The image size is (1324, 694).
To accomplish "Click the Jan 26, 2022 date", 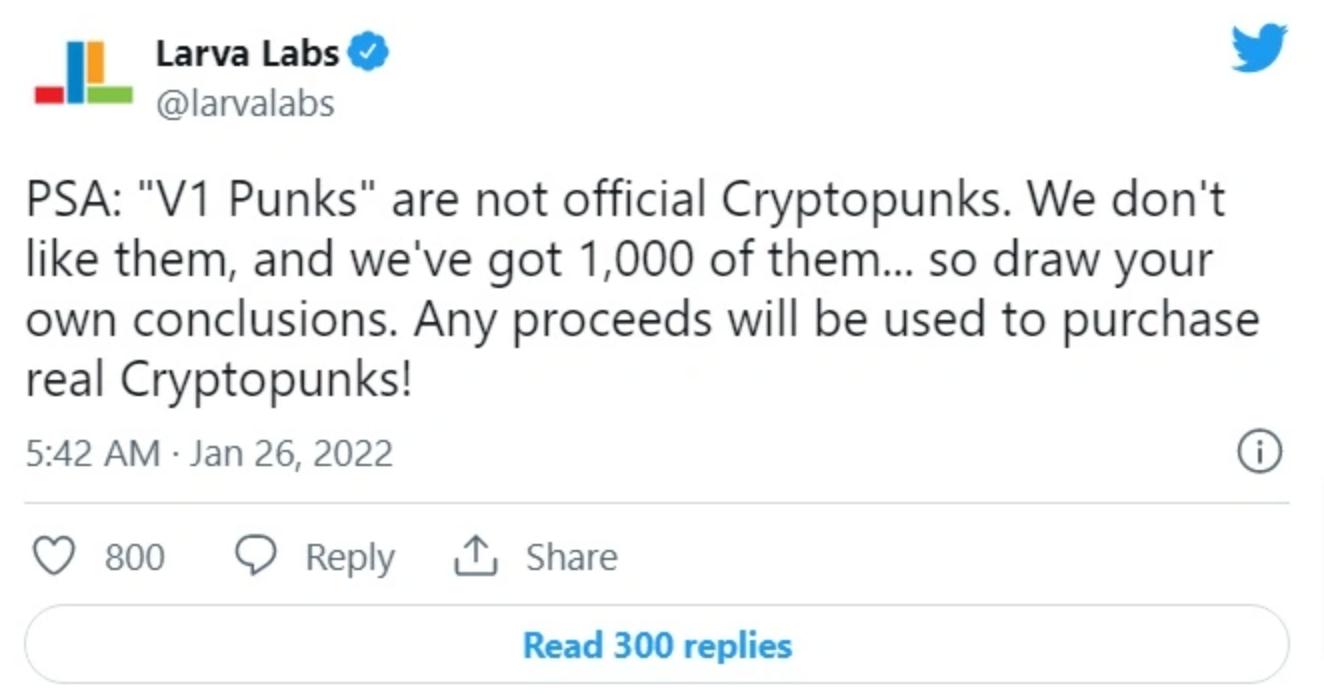I will tap(291, 453).
